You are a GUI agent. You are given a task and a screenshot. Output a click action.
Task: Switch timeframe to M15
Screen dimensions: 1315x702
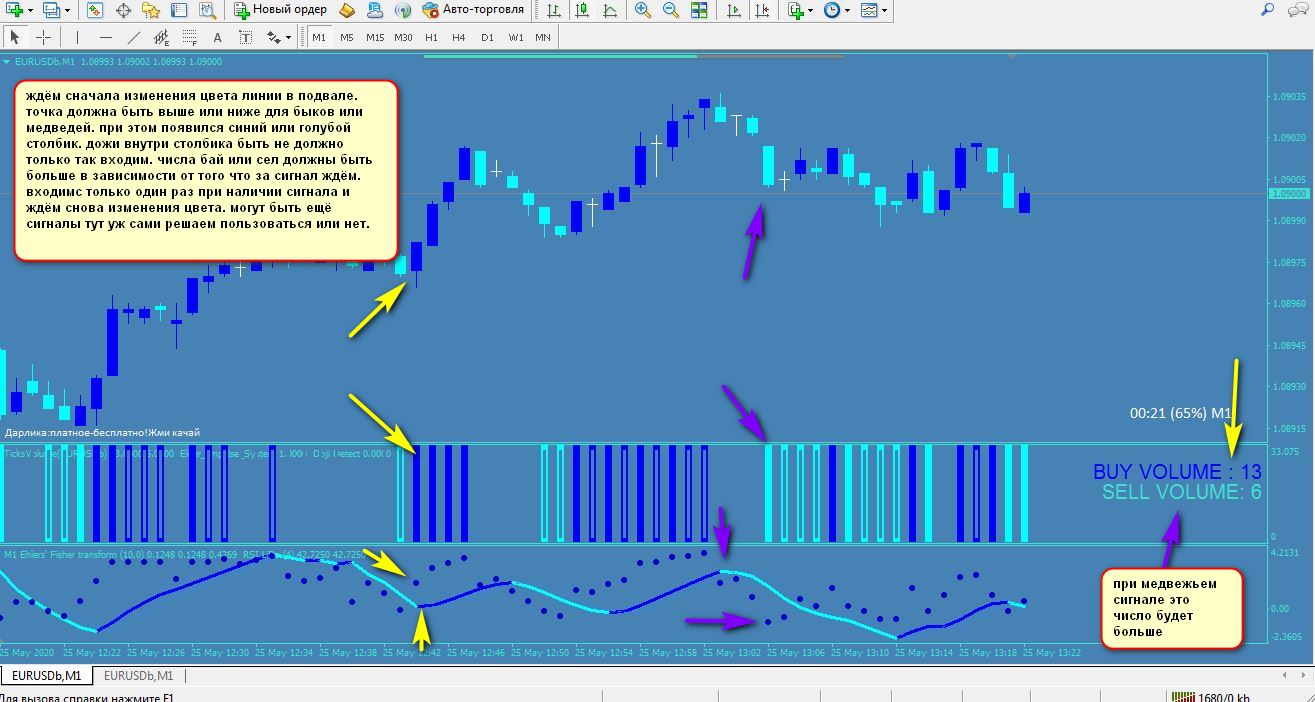click(374, 37)
